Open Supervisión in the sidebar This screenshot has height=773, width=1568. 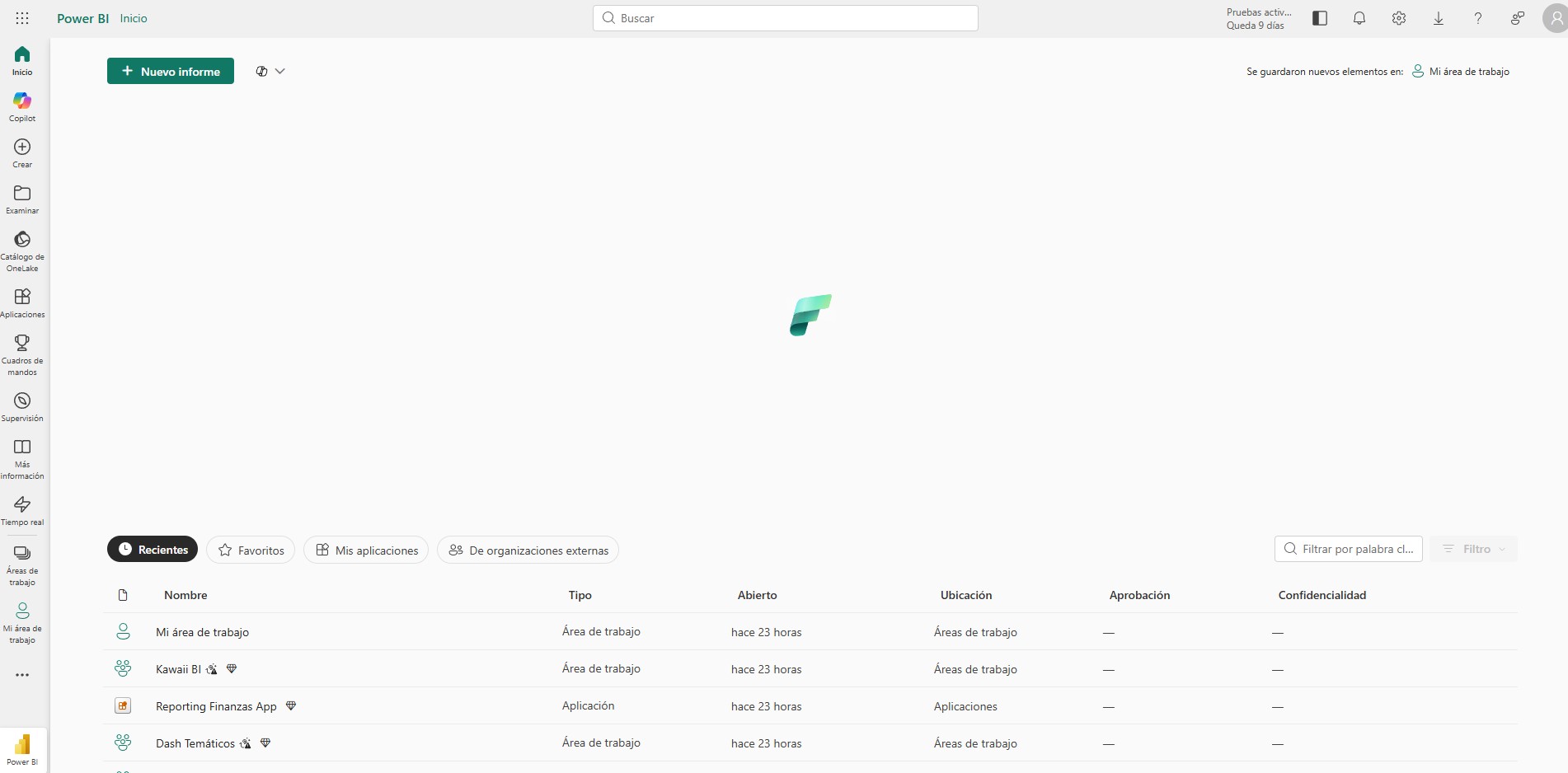tap(22, 407)
